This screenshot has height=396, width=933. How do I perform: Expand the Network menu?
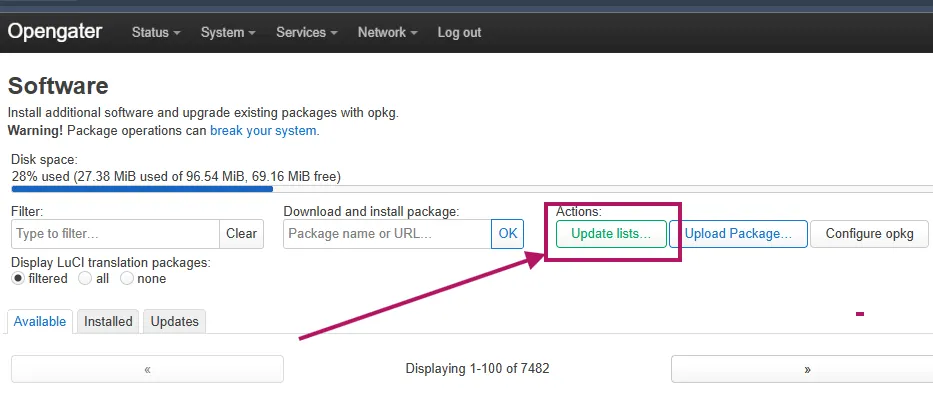(x=387, y=33)
